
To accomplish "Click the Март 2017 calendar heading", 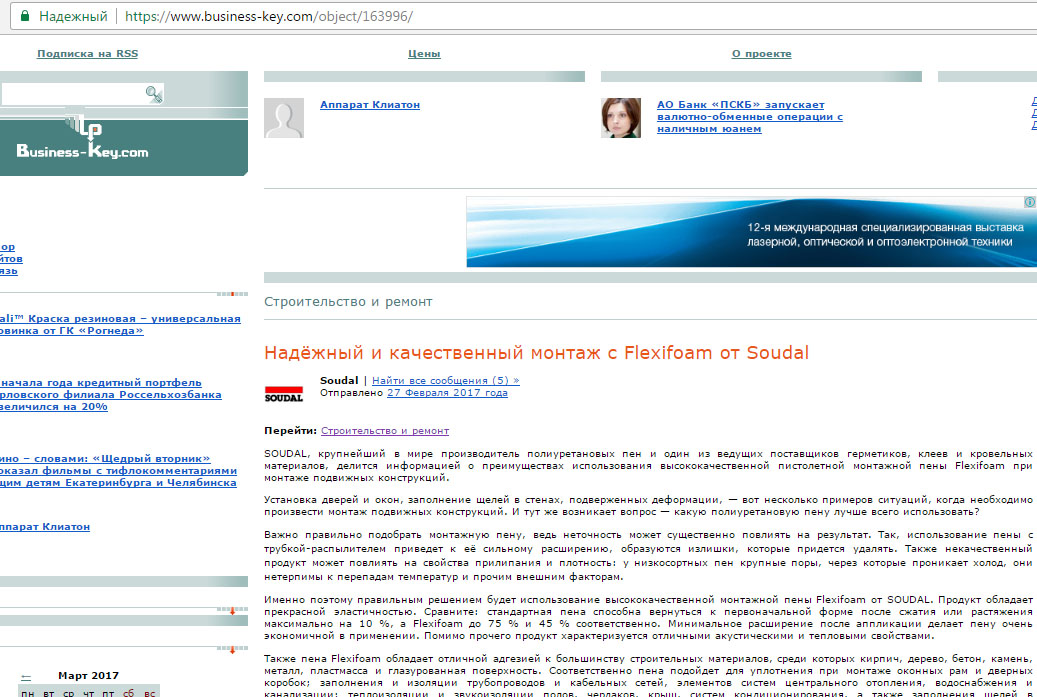I will tap(89, 675).
